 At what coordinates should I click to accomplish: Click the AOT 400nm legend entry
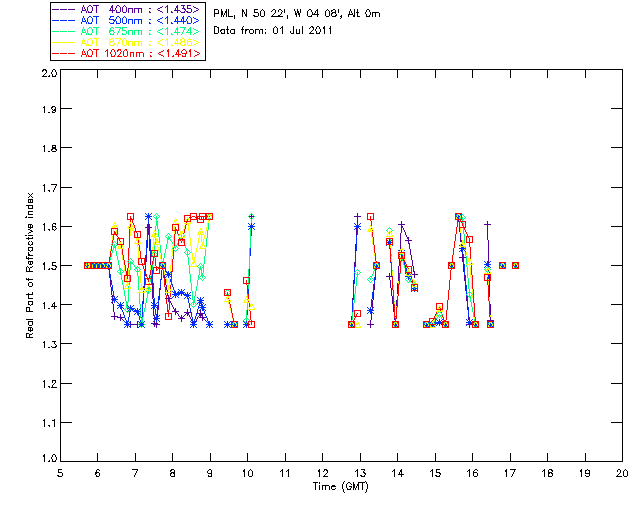tap(127, 9)
